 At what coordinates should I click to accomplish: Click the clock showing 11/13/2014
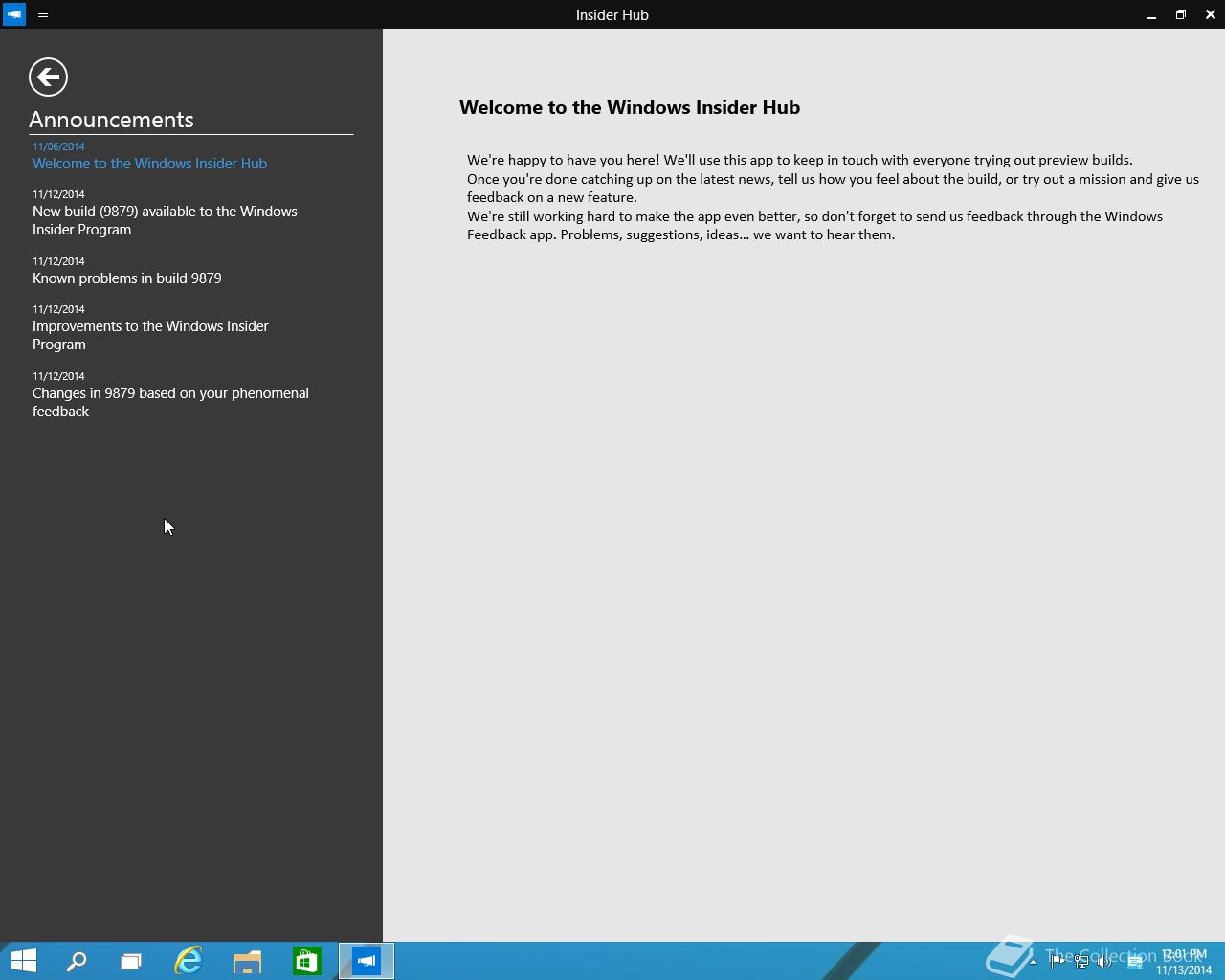[1184, 962]
